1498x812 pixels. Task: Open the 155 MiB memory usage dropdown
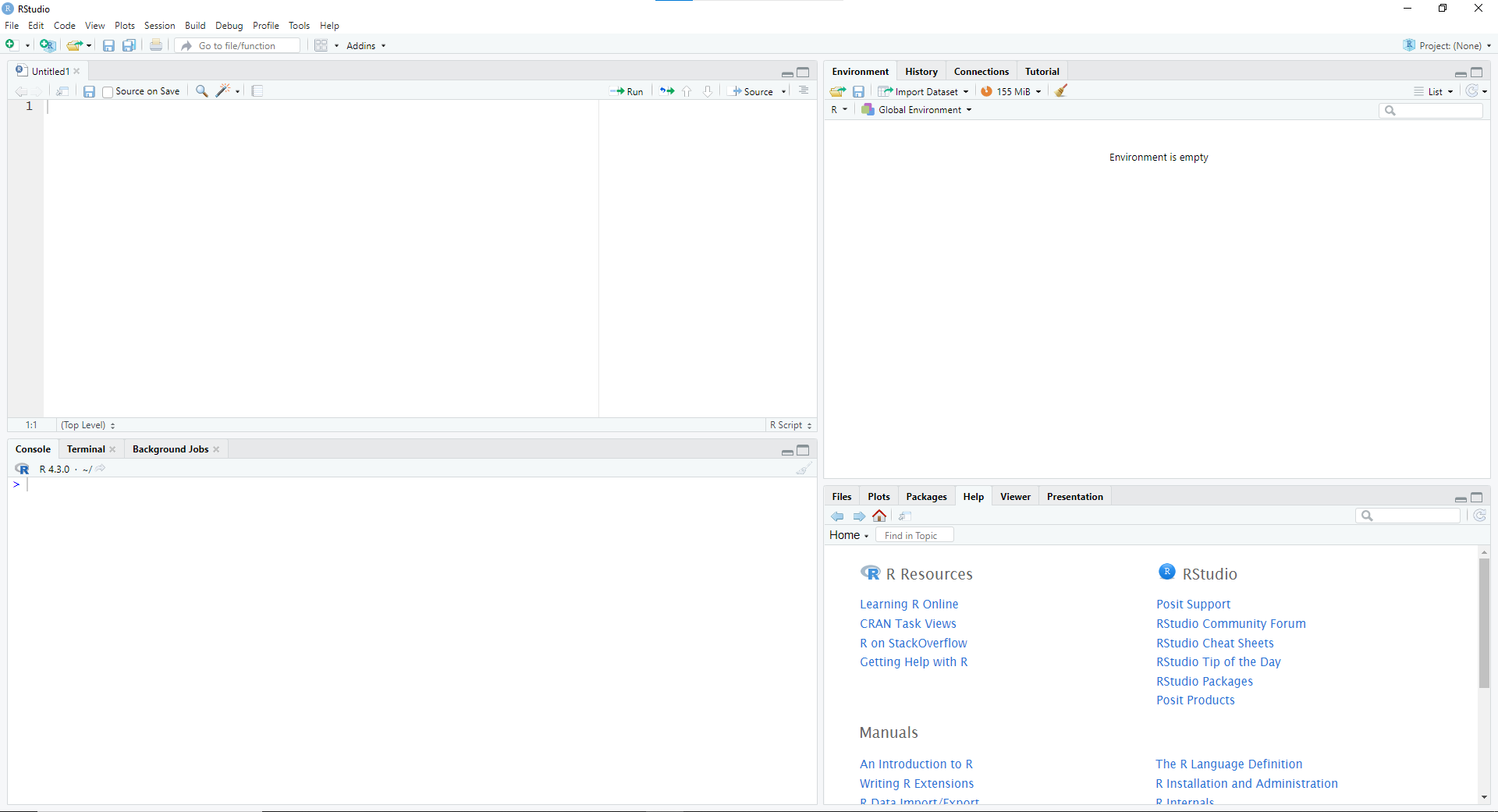[1011, 91]
